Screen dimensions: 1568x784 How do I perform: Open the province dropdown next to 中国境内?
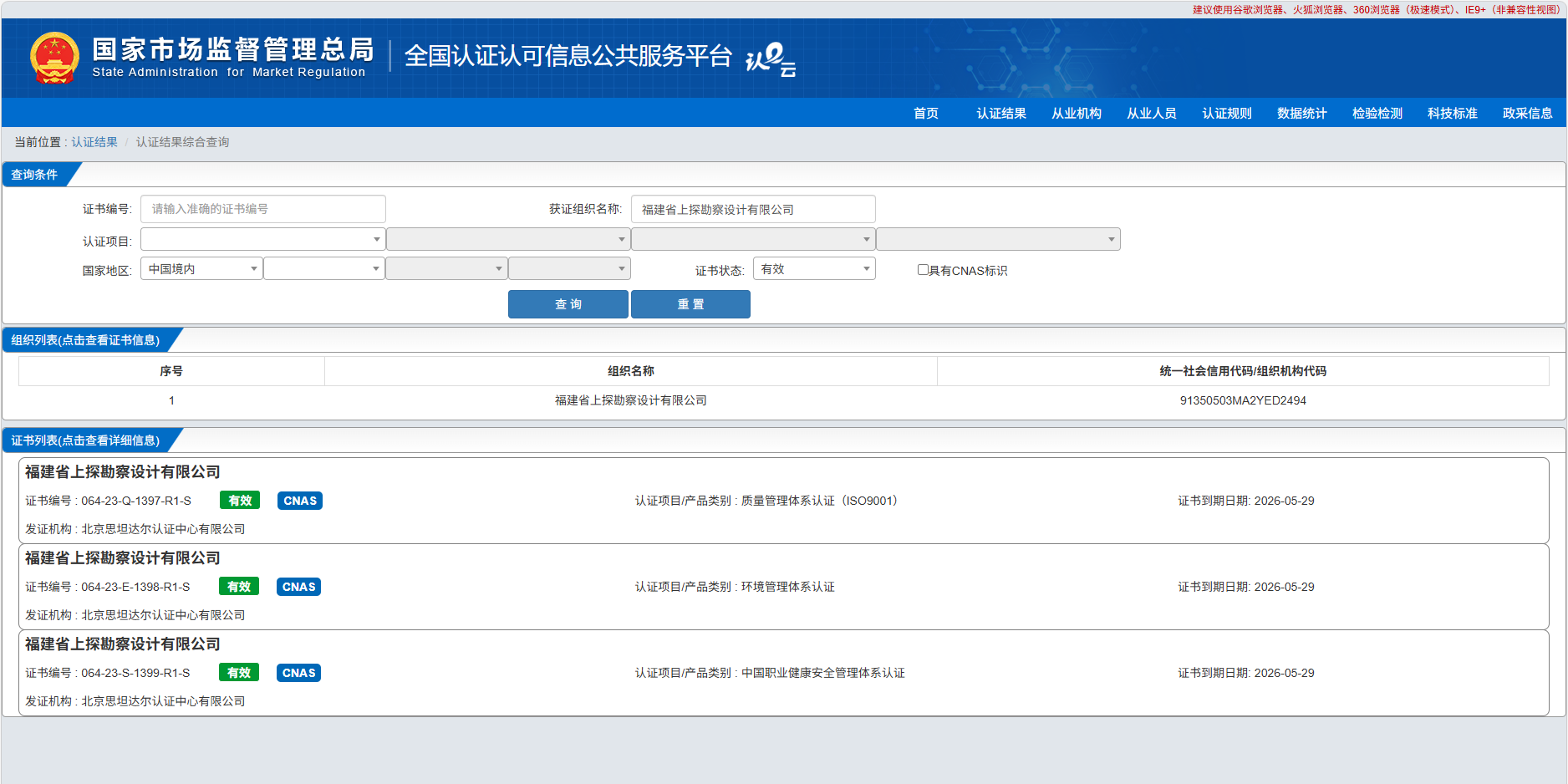point(323,269)
